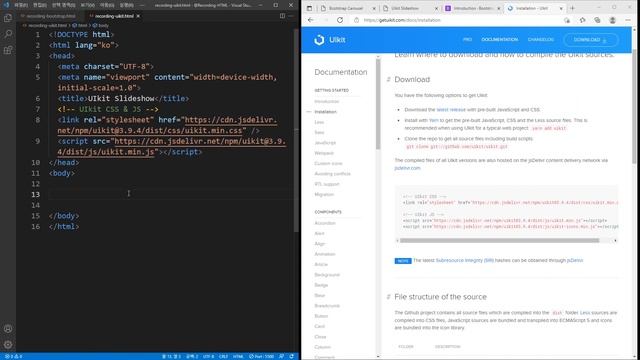Click the errors and warnings status item
This screenshot has height=360, width=640.
click(13, 356)
